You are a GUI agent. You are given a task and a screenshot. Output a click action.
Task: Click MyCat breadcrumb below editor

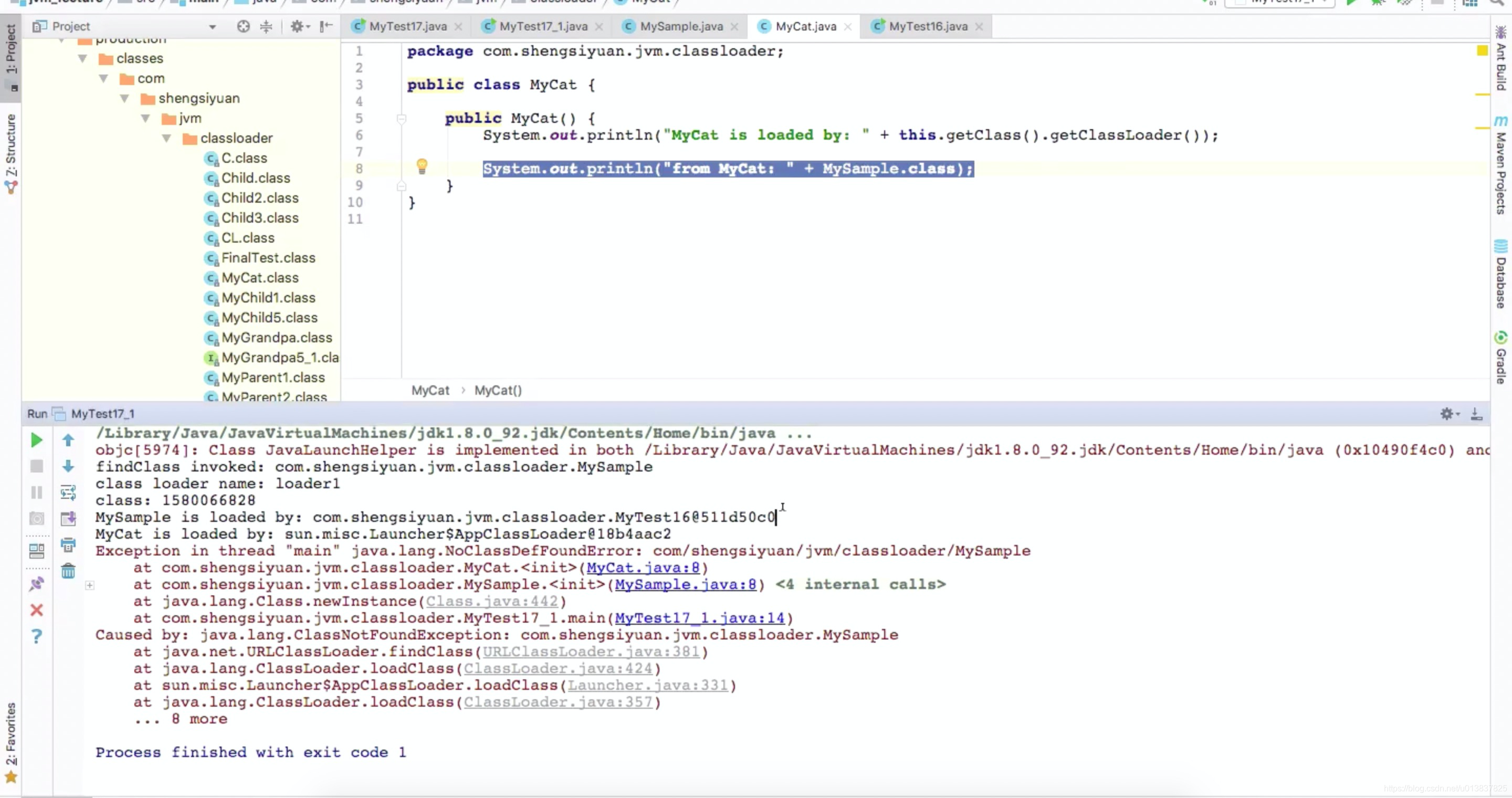(429, 391)
